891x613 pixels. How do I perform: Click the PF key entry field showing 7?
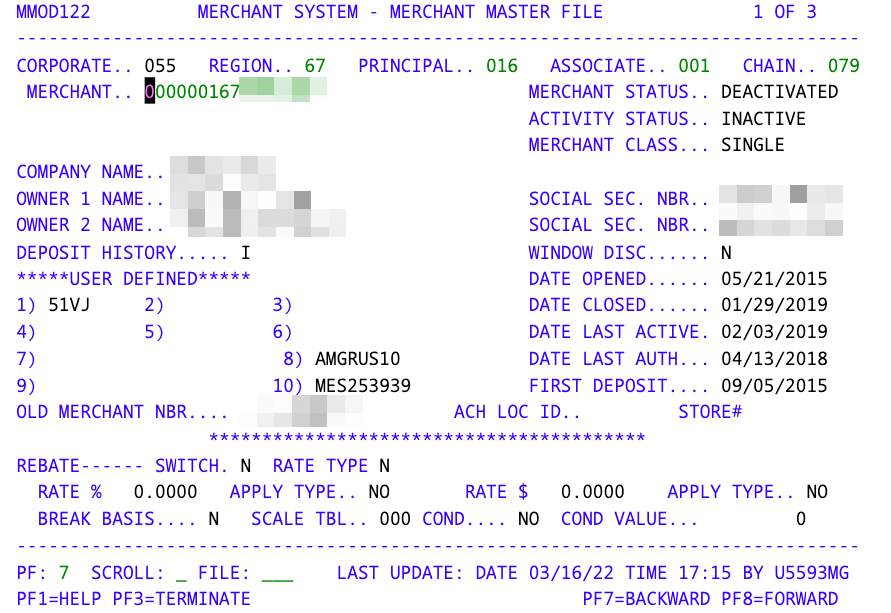click(64, 573)
